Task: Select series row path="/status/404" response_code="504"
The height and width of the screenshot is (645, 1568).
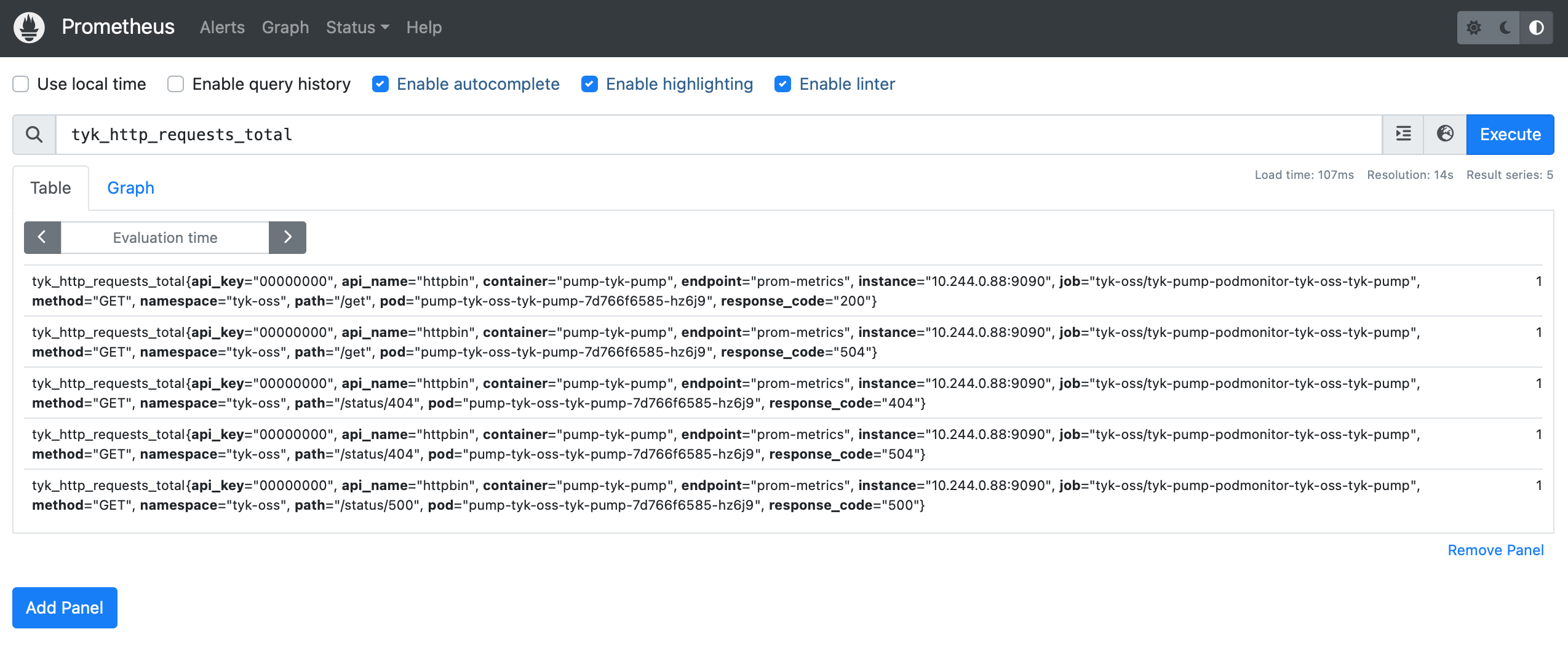Action: click(x=783, y=444)
